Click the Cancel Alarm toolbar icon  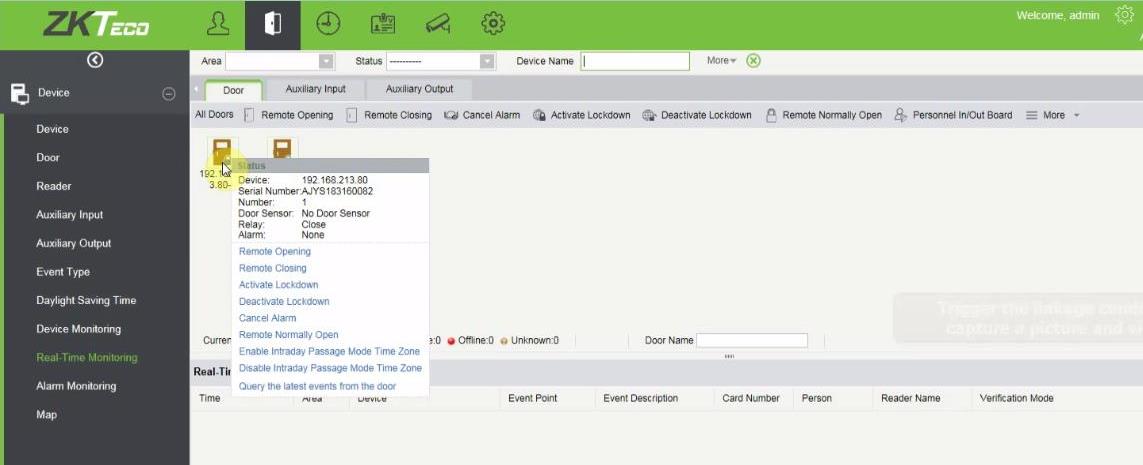451,115
